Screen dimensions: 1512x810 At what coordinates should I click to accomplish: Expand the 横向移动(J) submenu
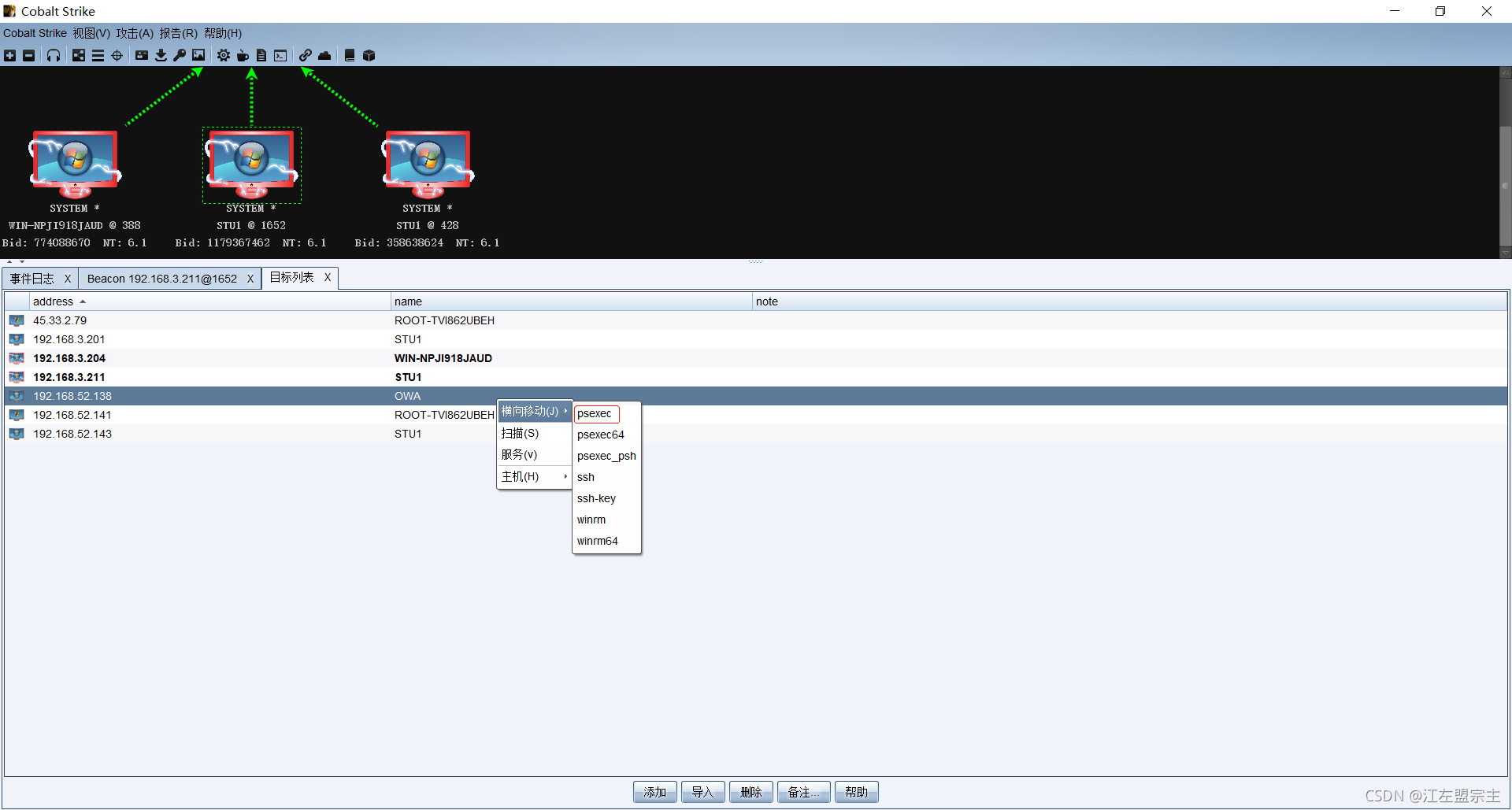[535, 412]
